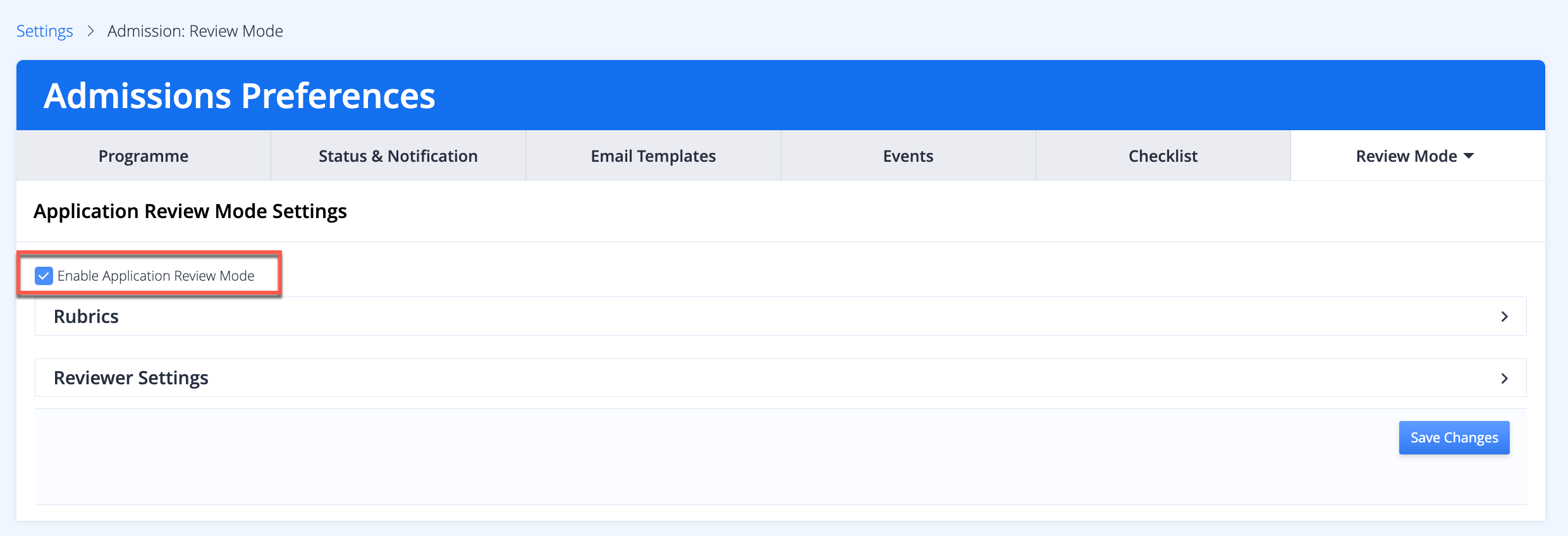
Task: Go to the Email Templates tab
Action: point(653,156)
